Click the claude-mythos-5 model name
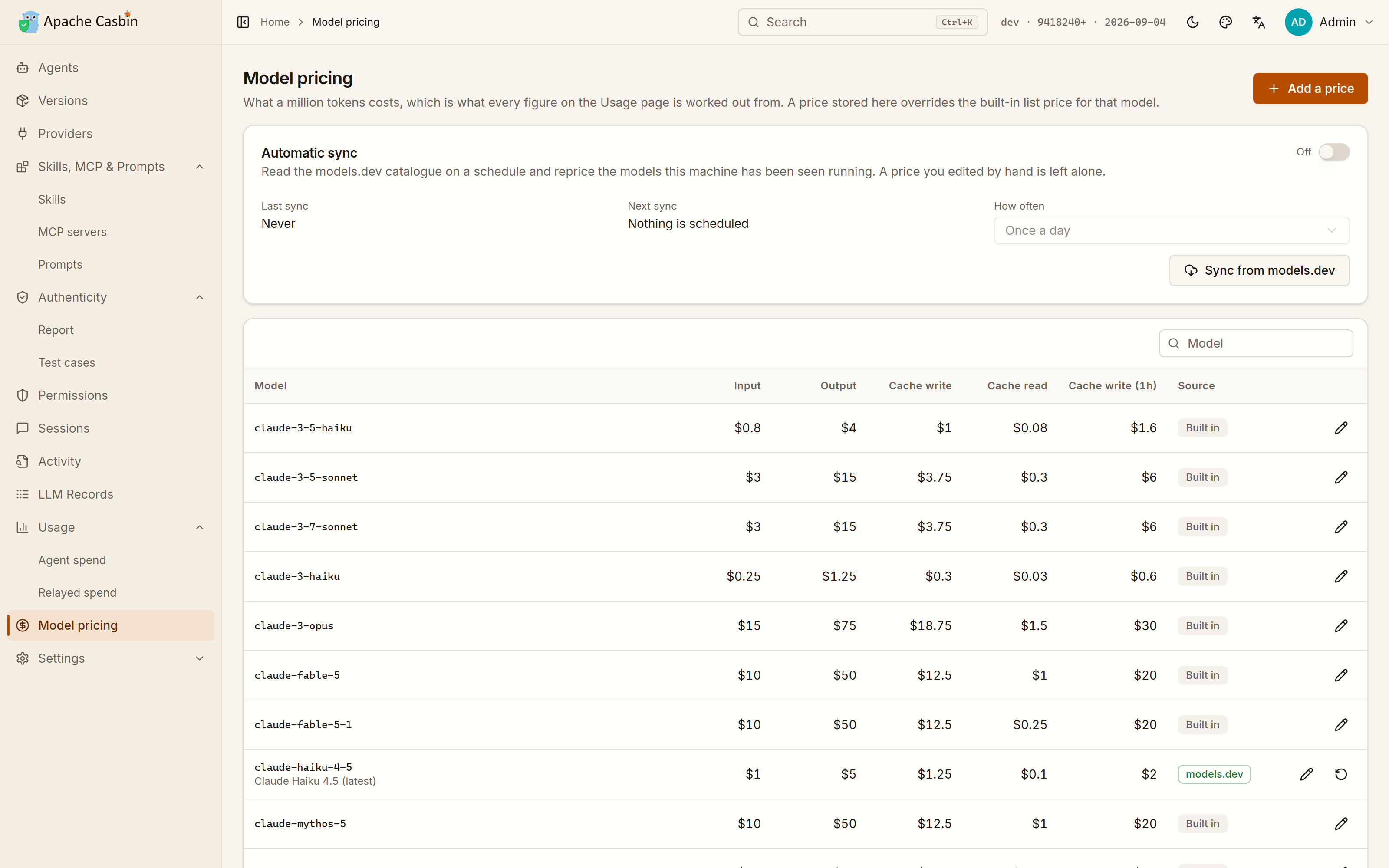The height and width of the screenshot is (868, 1389). 300,823
